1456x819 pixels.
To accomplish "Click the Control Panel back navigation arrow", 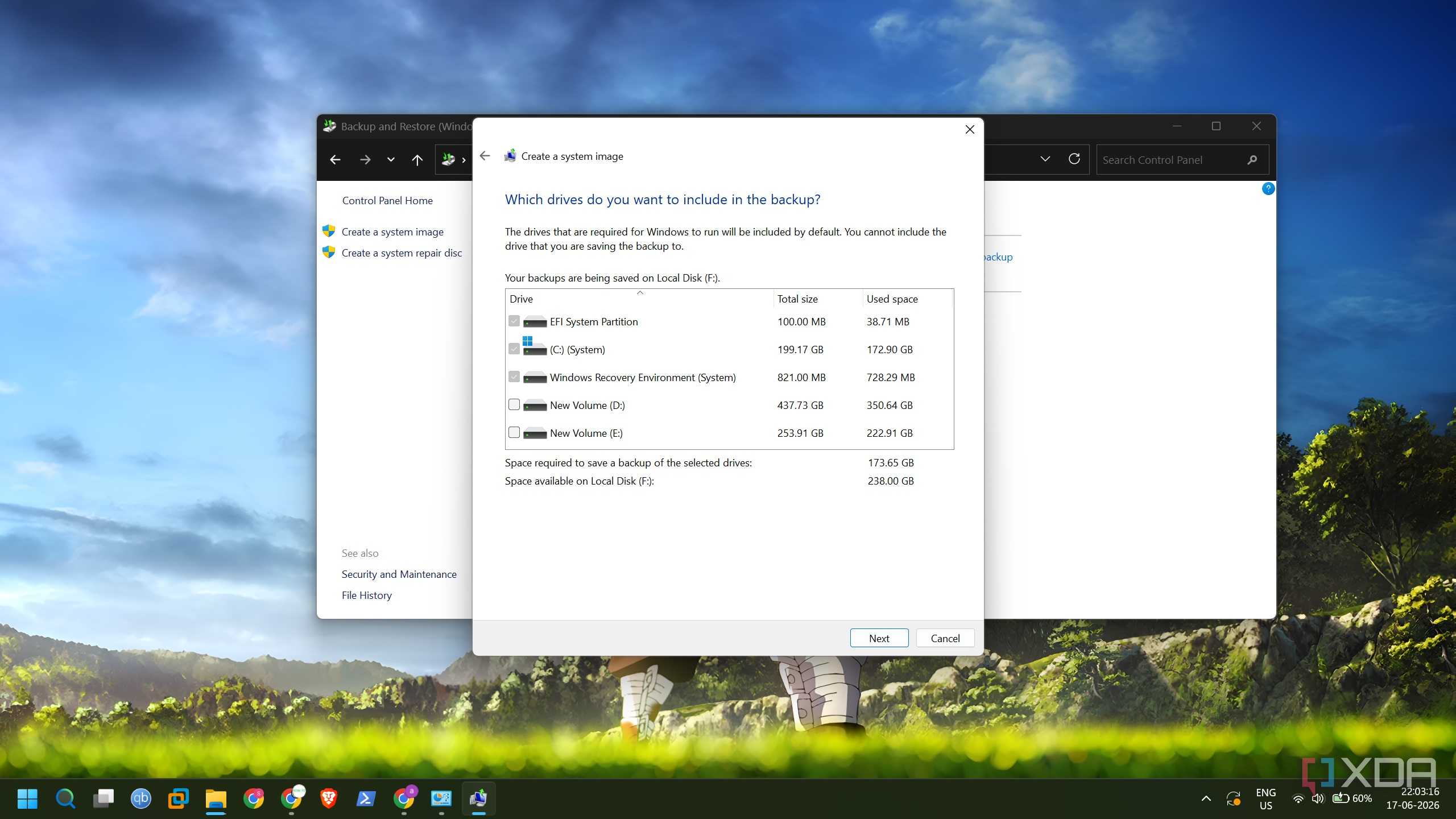I will pyautogui.click(x=335, y=160).
